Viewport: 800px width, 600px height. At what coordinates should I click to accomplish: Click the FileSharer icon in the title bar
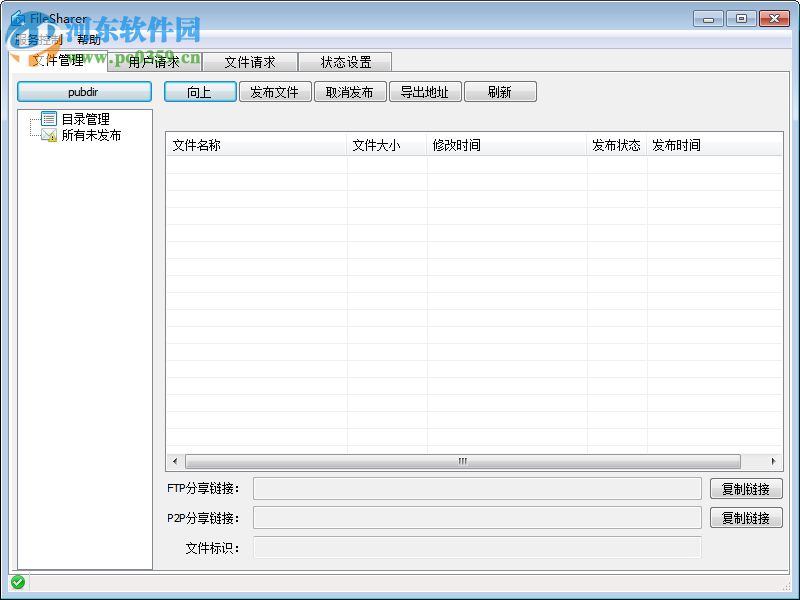(20, 17)
